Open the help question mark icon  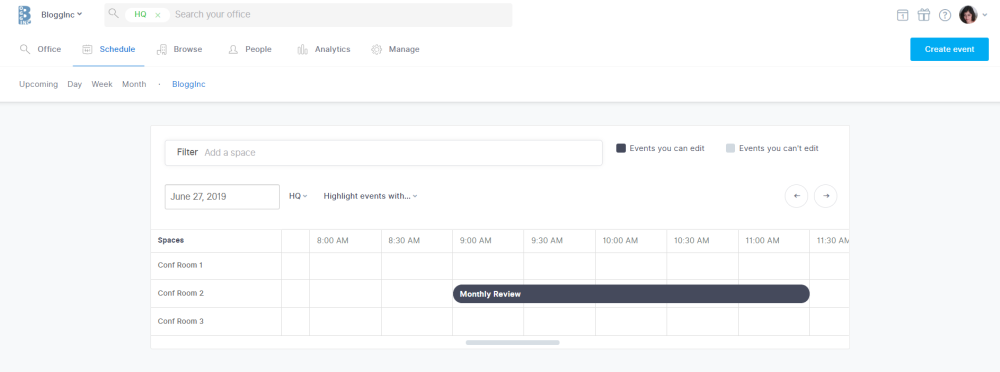[x=945, y=15]
